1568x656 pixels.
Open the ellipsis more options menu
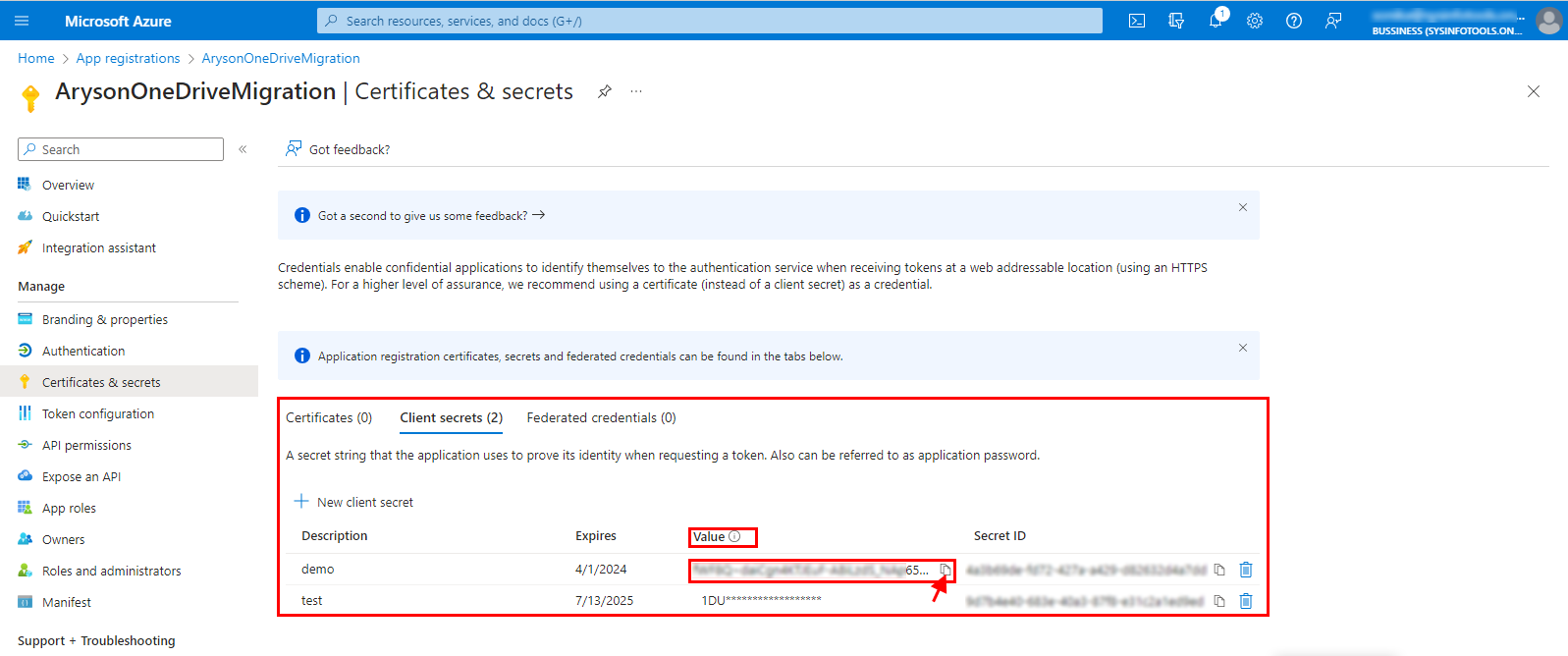[x=636, y=91]
